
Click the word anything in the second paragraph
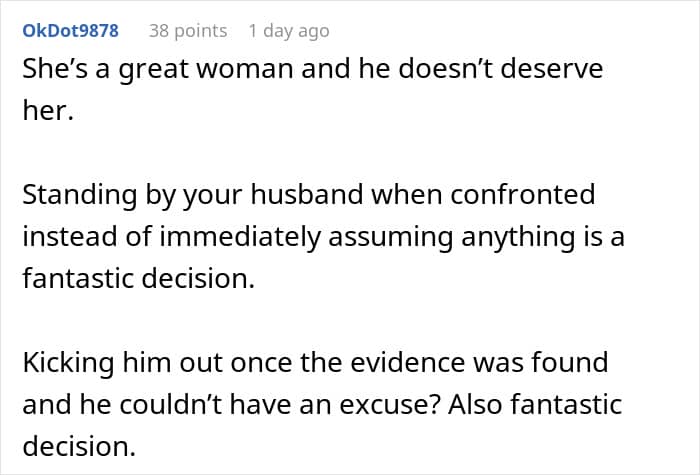click(518, 237)
